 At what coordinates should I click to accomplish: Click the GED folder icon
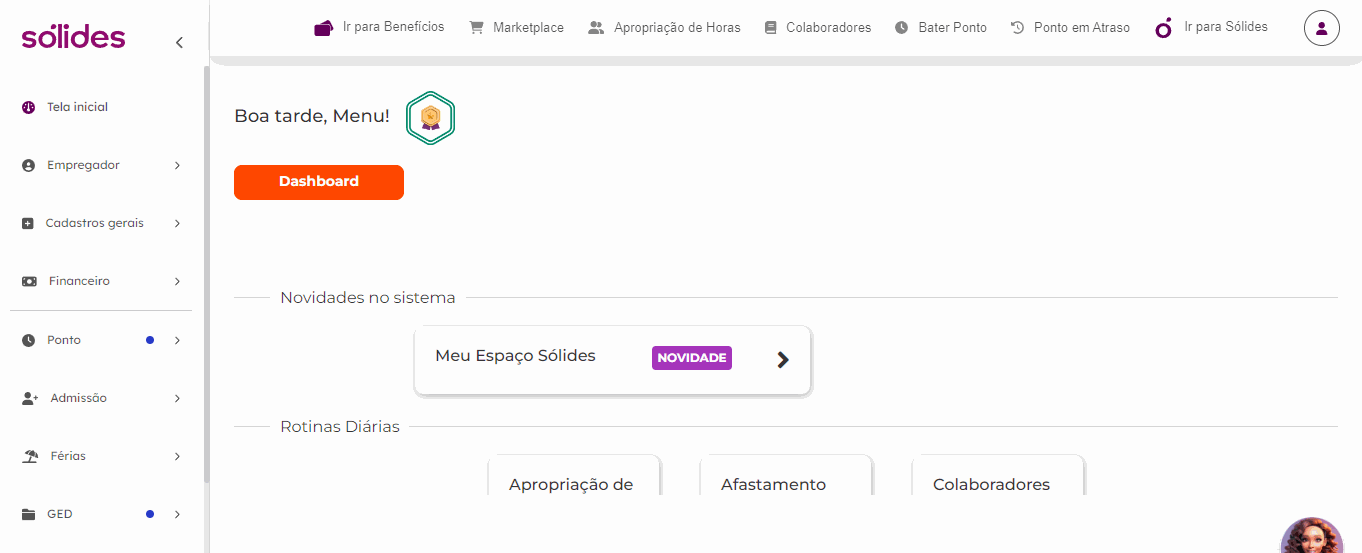coord(29,514)
